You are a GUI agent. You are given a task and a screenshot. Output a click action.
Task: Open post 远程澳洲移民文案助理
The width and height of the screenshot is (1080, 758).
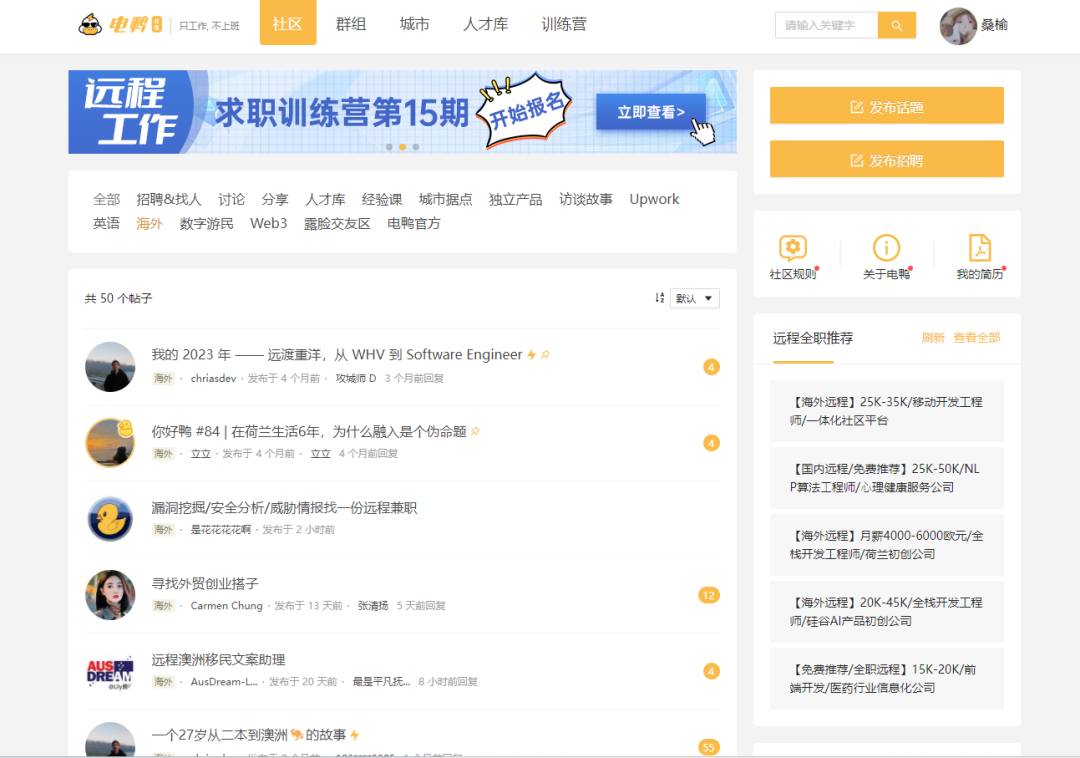click(218, 660)
